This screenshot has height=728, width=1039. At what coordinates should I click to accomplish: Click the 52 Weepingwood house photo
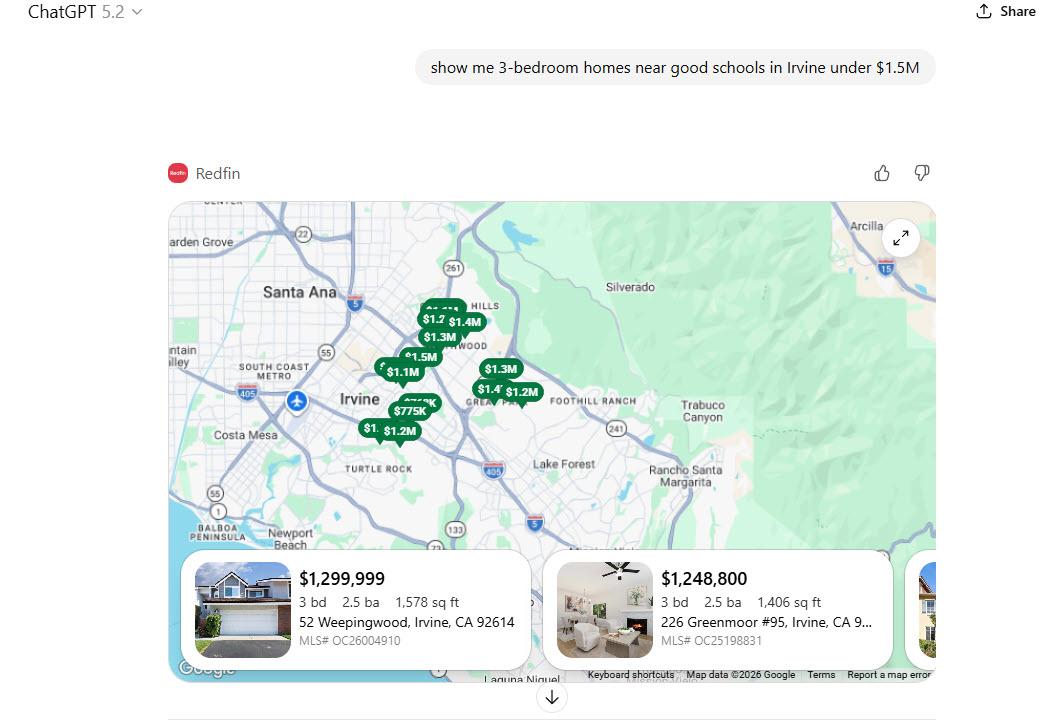[x=242, y=610]
